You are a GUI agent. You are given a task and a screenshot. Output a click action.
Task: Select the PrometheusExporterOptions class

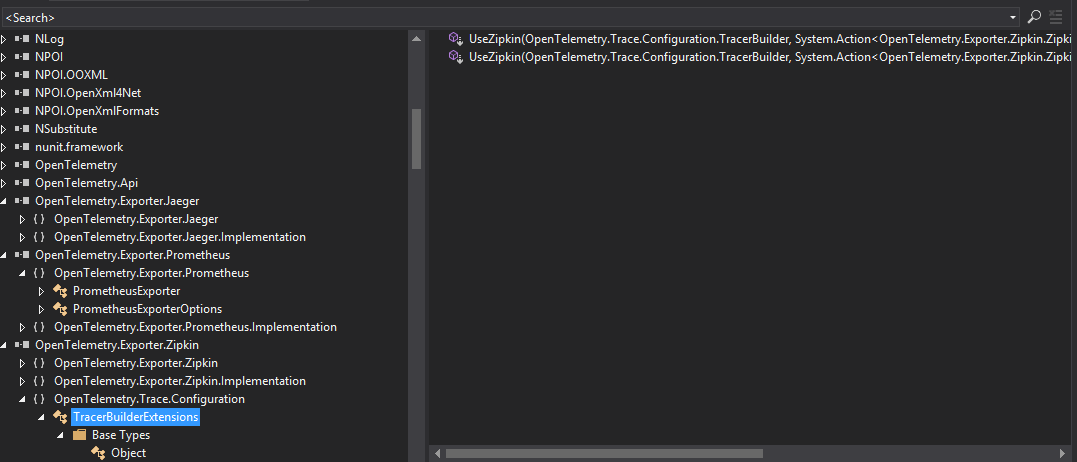[x=147, y=309]
